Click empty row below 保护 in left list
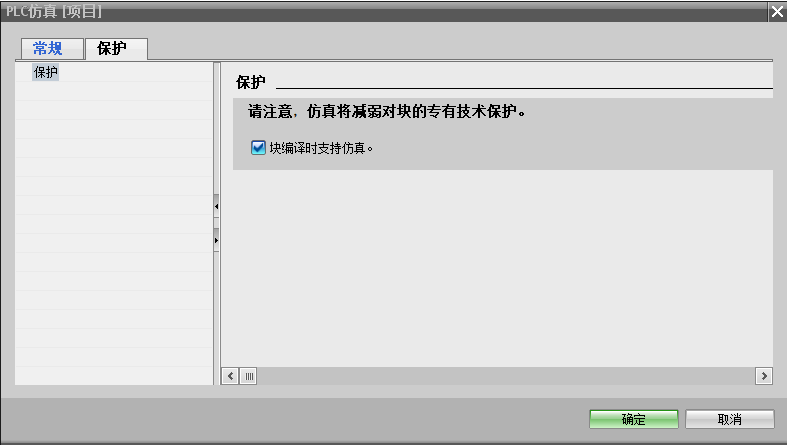This screenshot has height=445, width=787. pos(114,91)
